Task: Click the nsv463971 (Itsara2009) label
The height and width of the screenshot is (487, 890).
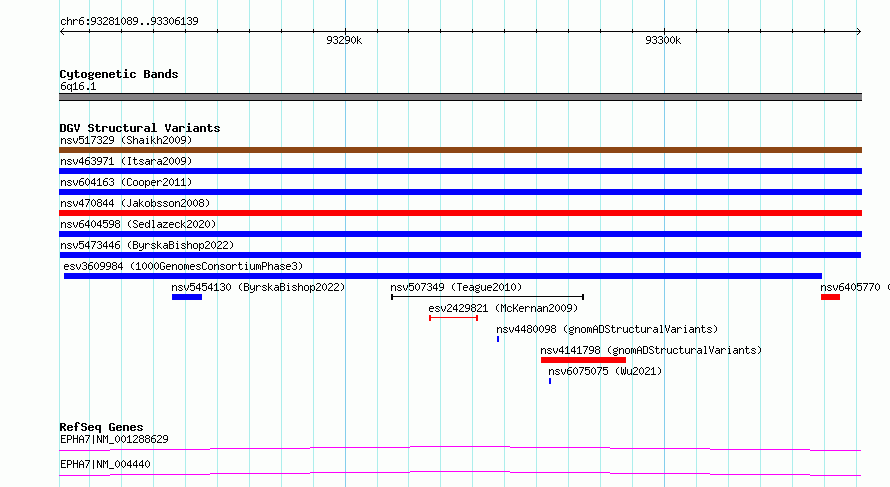Action: coord(126,161)
